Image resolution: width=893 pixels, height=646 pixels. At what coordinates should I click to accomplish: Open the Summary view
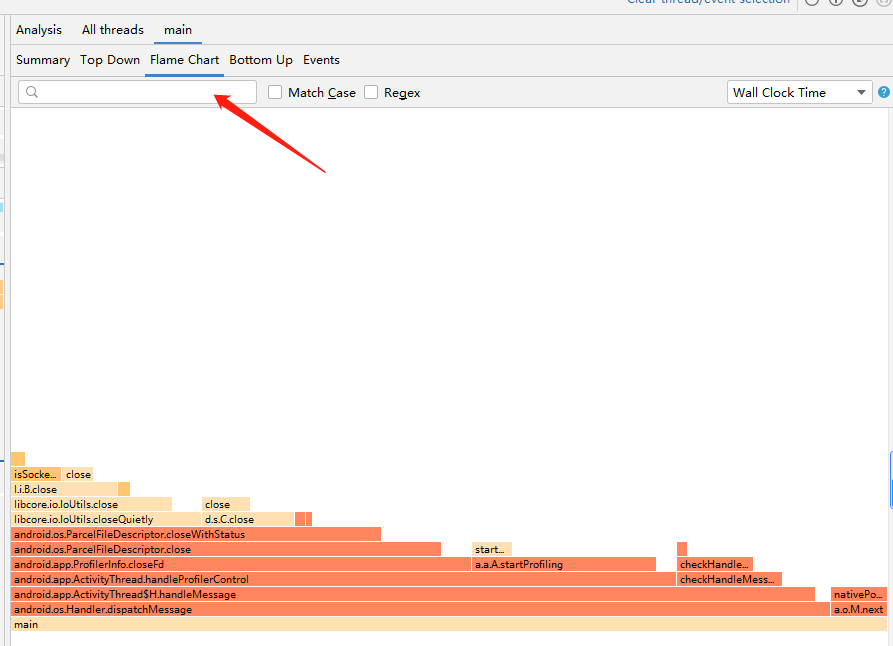click(42, 60)
